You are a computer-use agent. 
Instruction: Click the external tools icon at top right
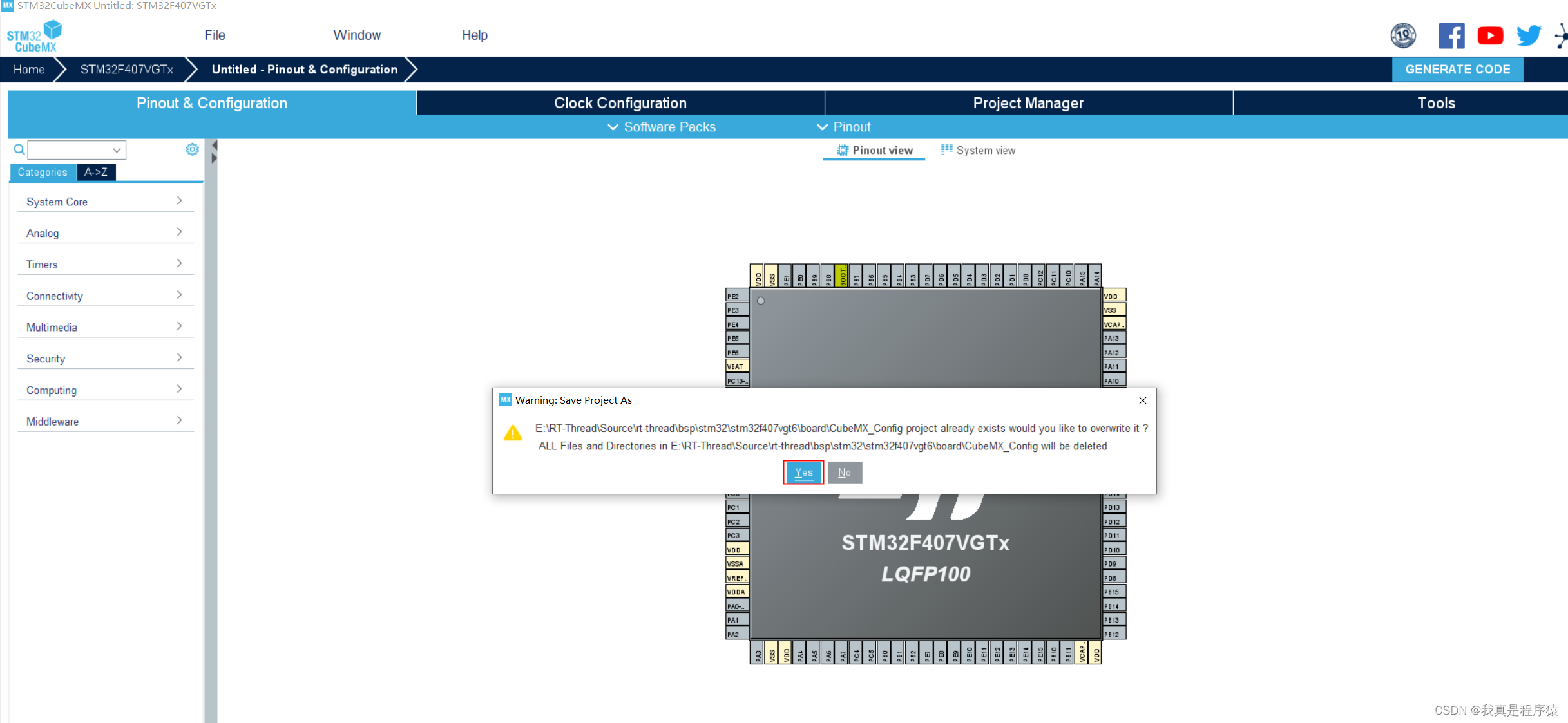coord(1562,35)
